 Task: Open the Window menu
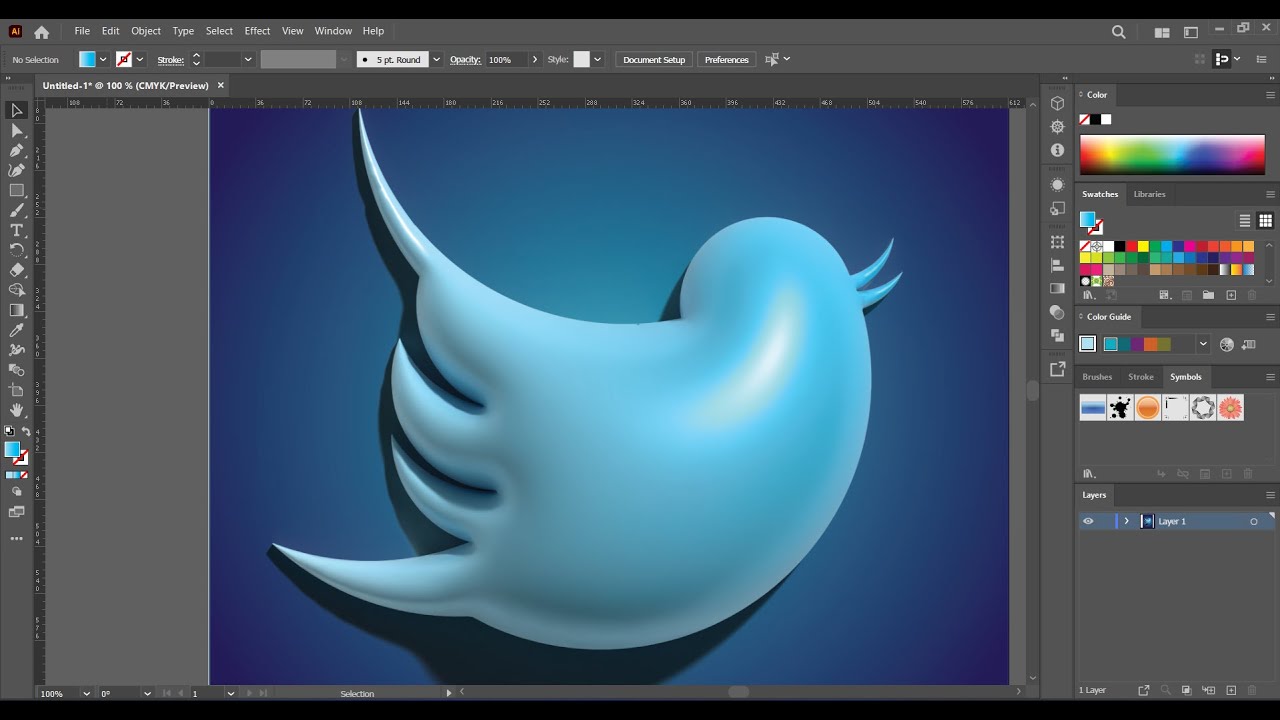tap(333, 31)
